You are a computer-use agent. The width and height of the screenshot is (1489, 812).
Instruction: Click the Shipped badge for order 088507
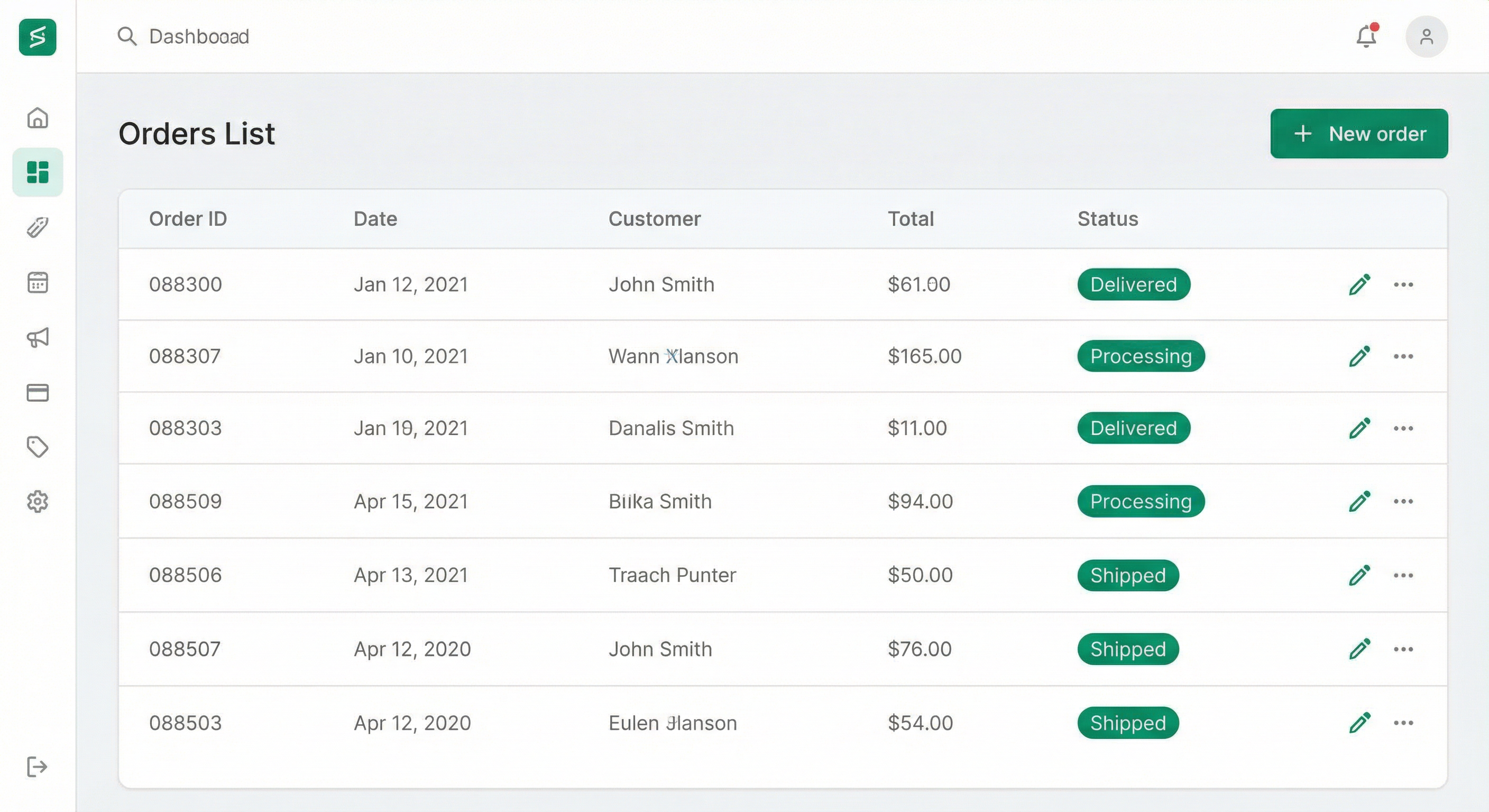(x=1128, y=649)
